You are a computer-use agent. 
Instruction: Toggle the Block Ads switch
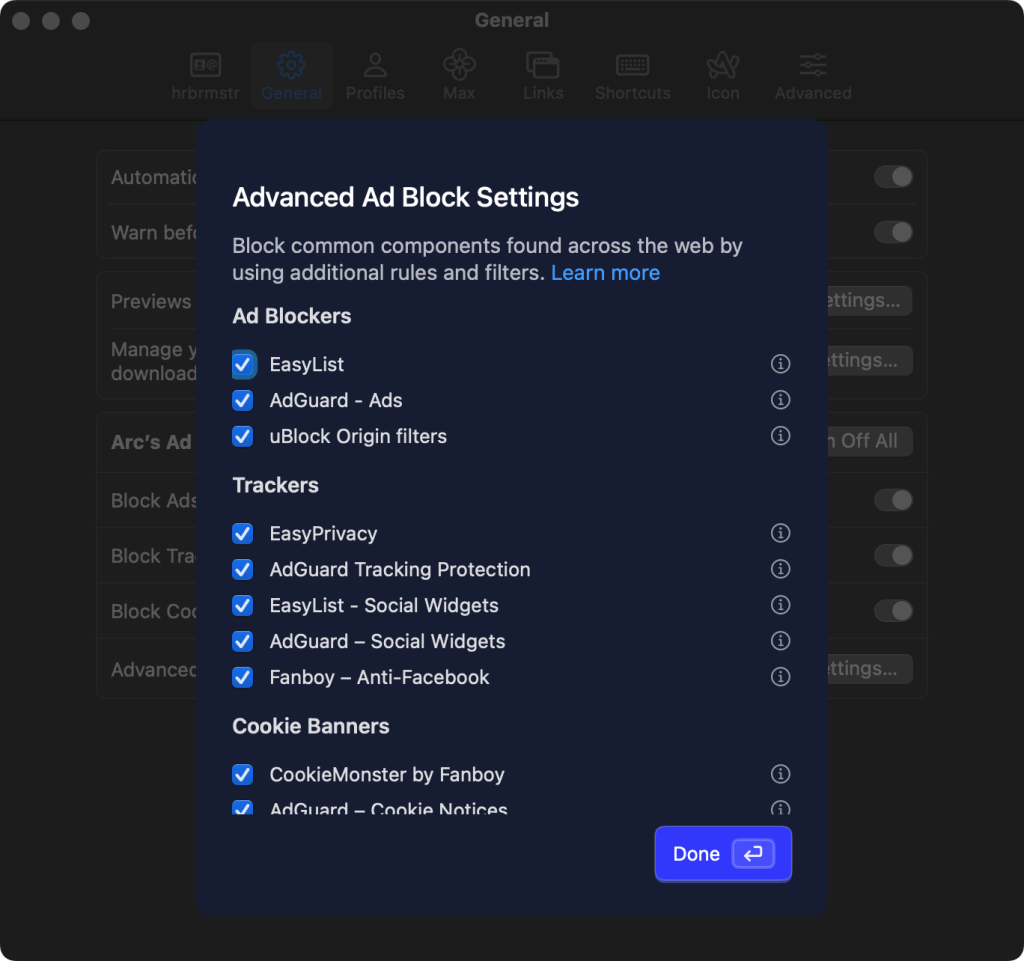point(892,500)
